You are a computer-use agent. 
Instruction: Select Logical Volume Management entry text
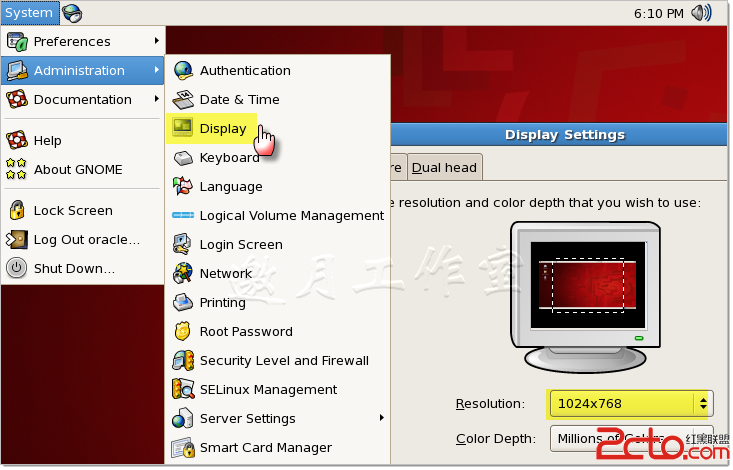click(292, 216)
